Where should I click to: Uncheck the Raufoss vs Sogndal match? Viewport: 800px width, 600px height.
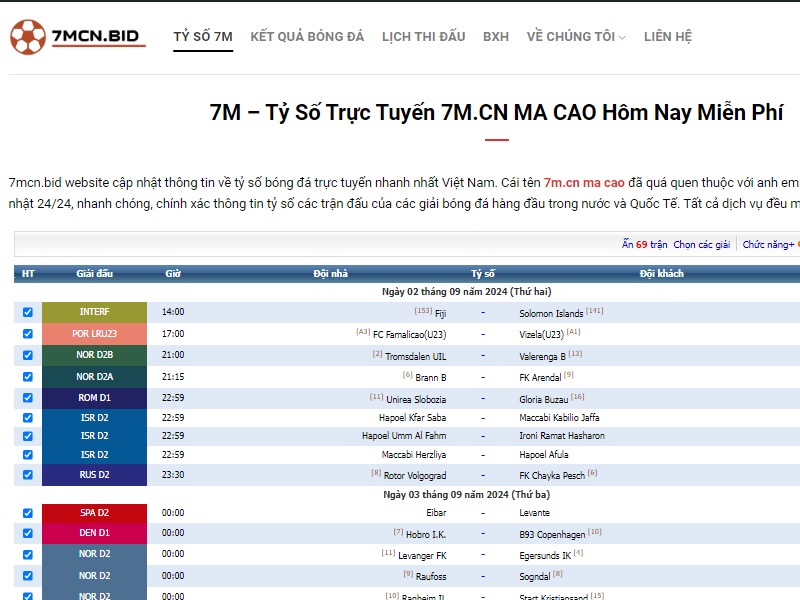28,576
